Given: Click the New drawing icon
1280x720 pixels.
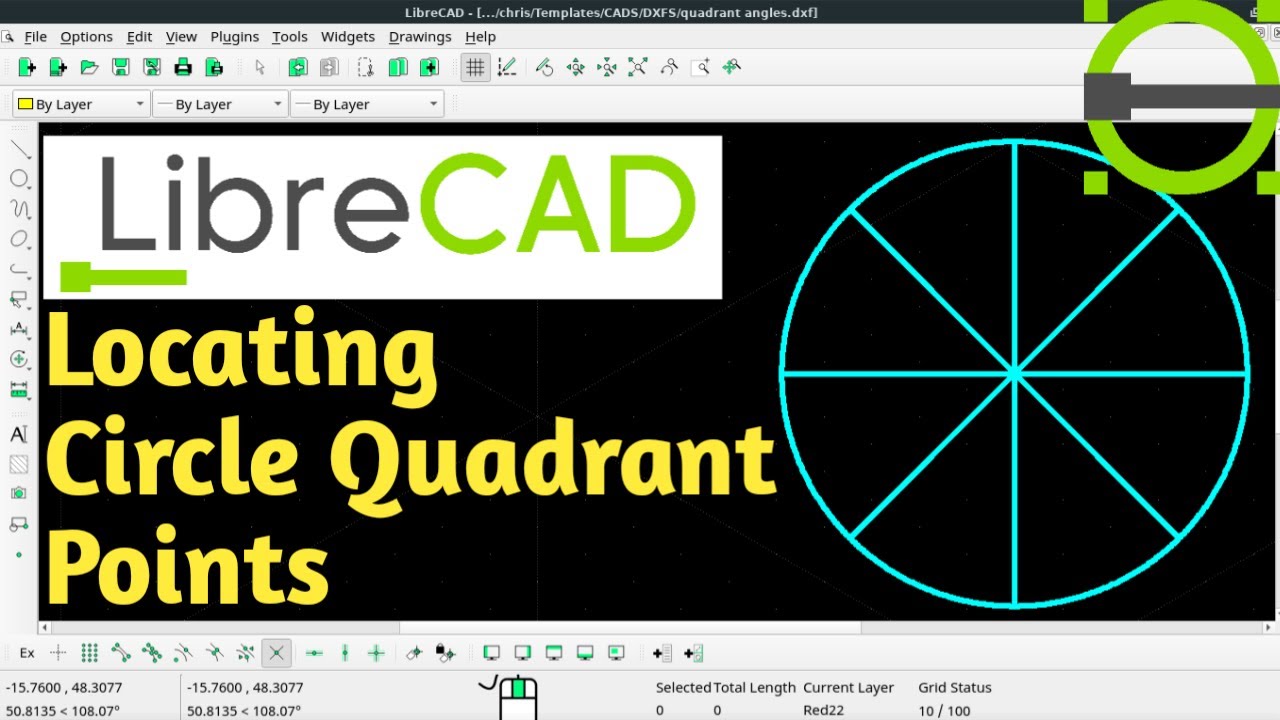Looking at the screenshot, I should click(x=27, y=68).
